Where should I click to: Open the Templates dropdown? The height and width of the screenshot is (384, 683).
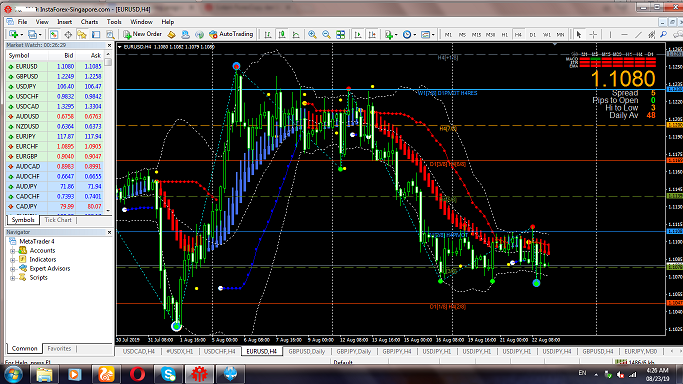[x=427, y=34]
